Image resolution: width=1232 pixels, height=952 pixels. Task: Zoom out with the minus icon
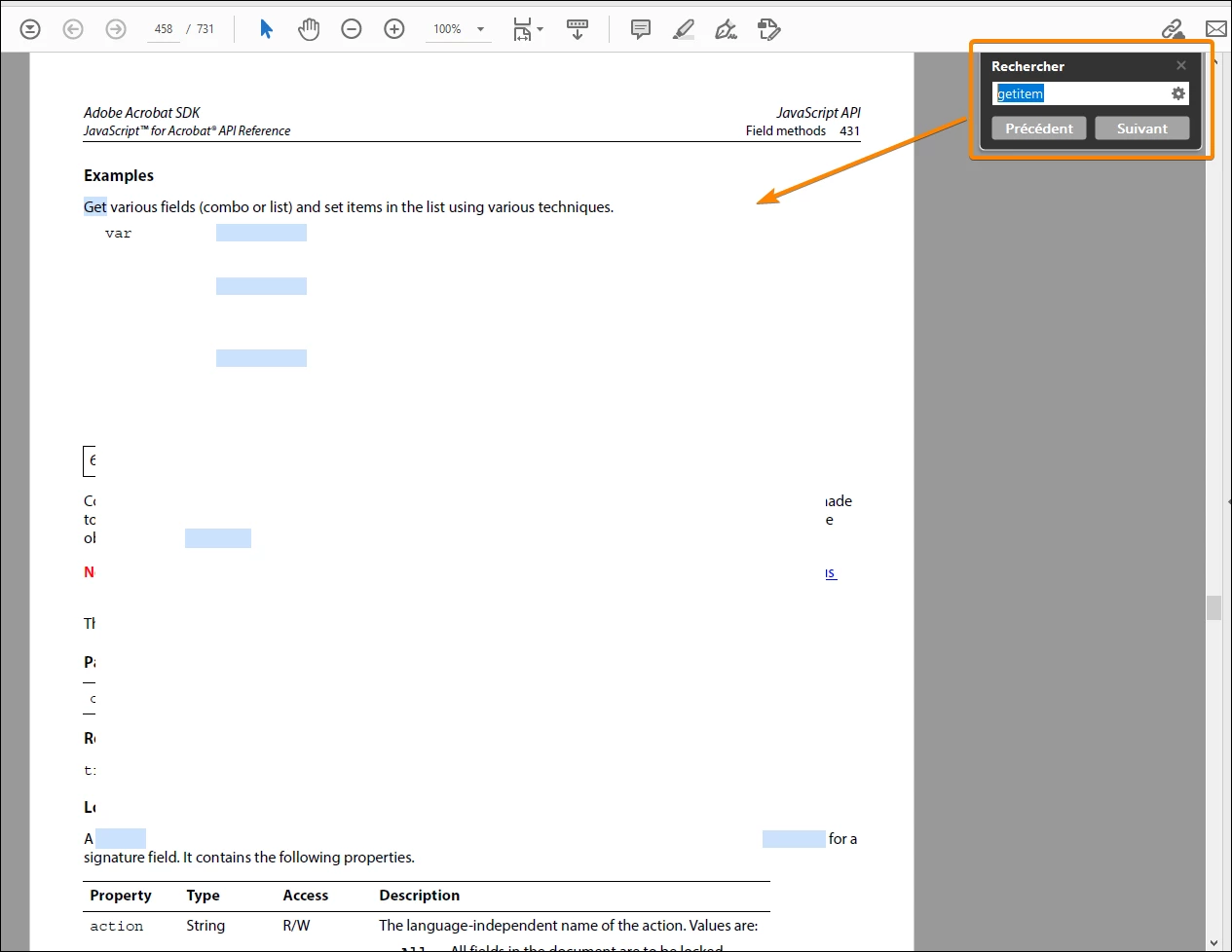pyautogui.click(x=352, y=29)
